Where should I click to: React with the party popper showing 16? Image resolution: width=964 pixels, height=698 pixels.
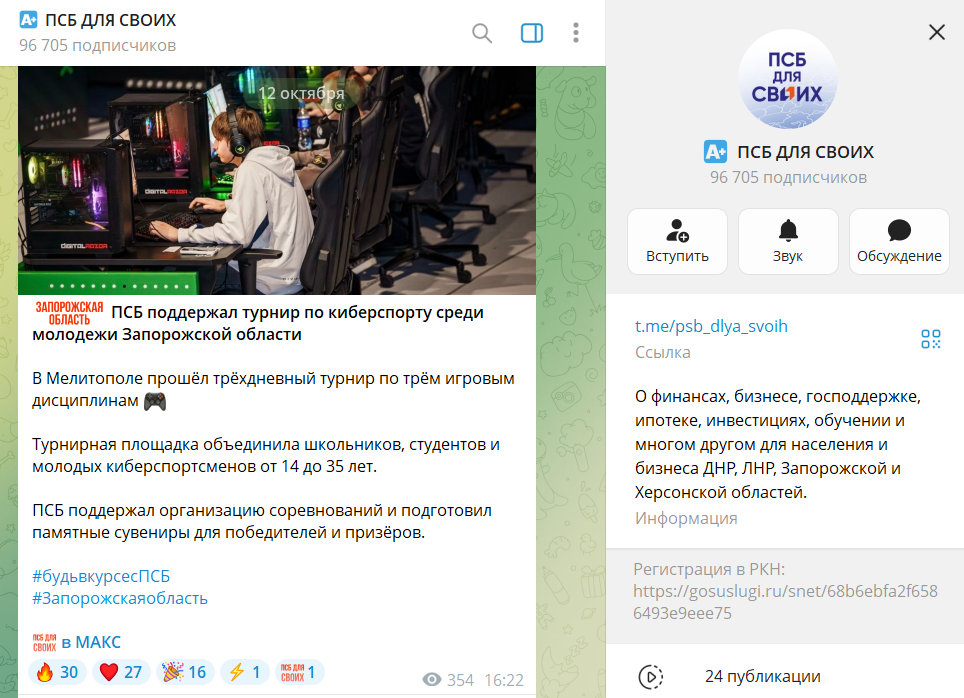coord(185,672)
